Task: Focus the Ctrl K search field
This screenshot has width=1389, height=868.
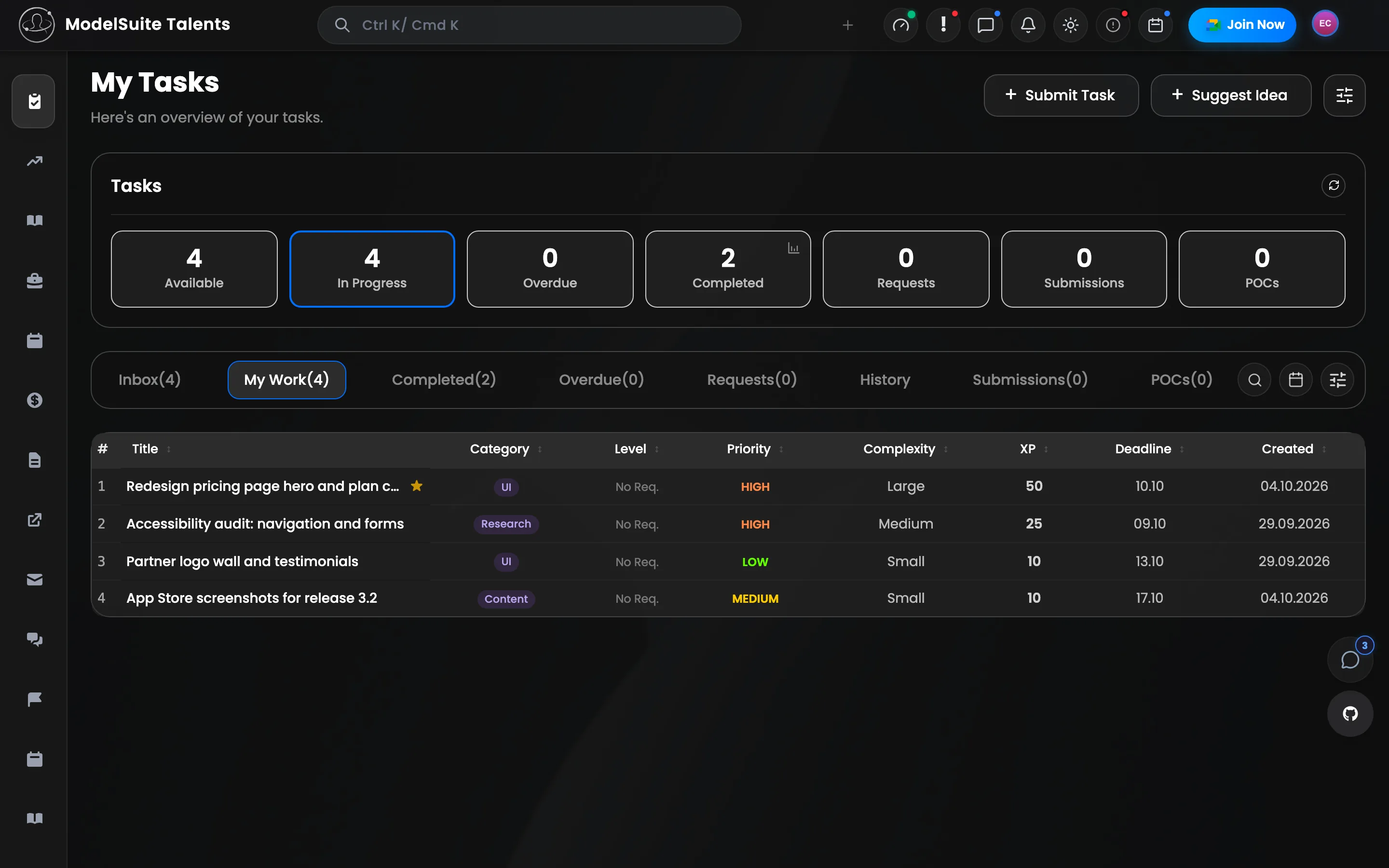Action: (x=529, y=25)
